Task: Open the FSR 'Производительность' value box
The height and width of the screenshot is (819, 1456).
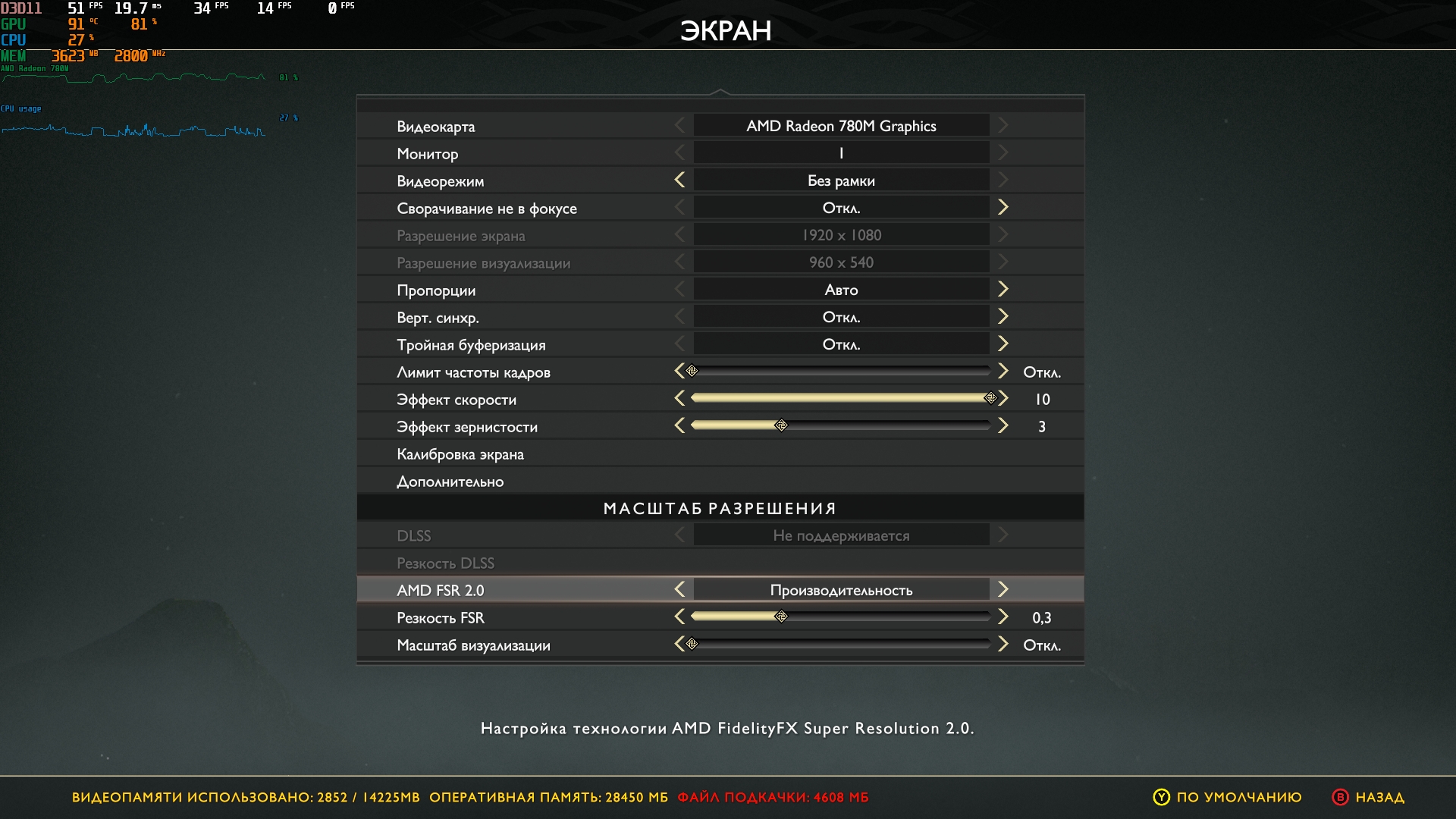Action: click(x=841, y=590)
